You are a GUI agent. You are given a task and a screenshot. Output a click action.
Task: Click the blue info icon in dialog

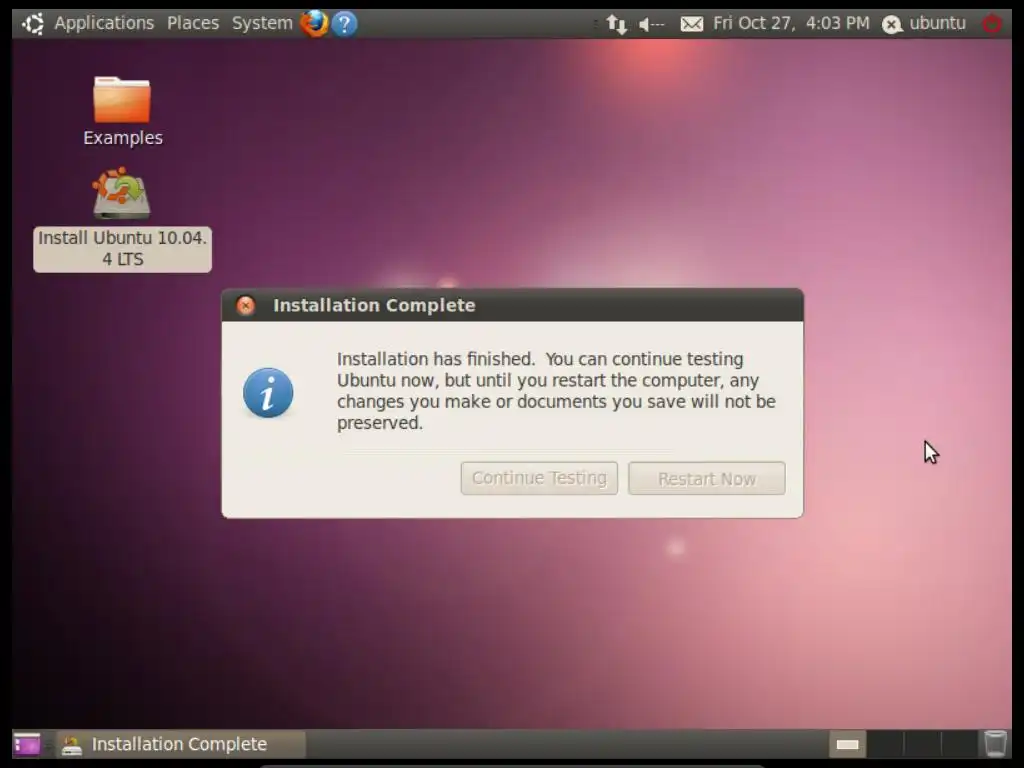(x=268, y=392)
